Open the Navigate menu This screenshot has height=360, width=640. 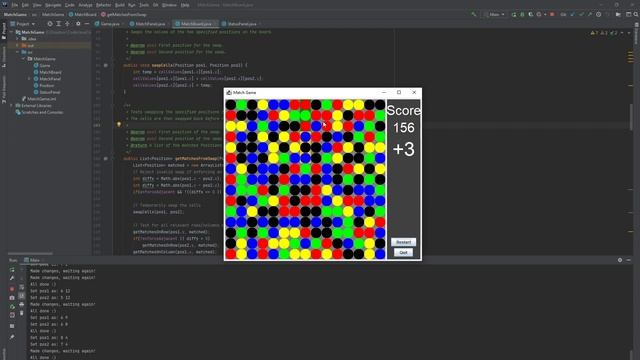tap(53, 5)
